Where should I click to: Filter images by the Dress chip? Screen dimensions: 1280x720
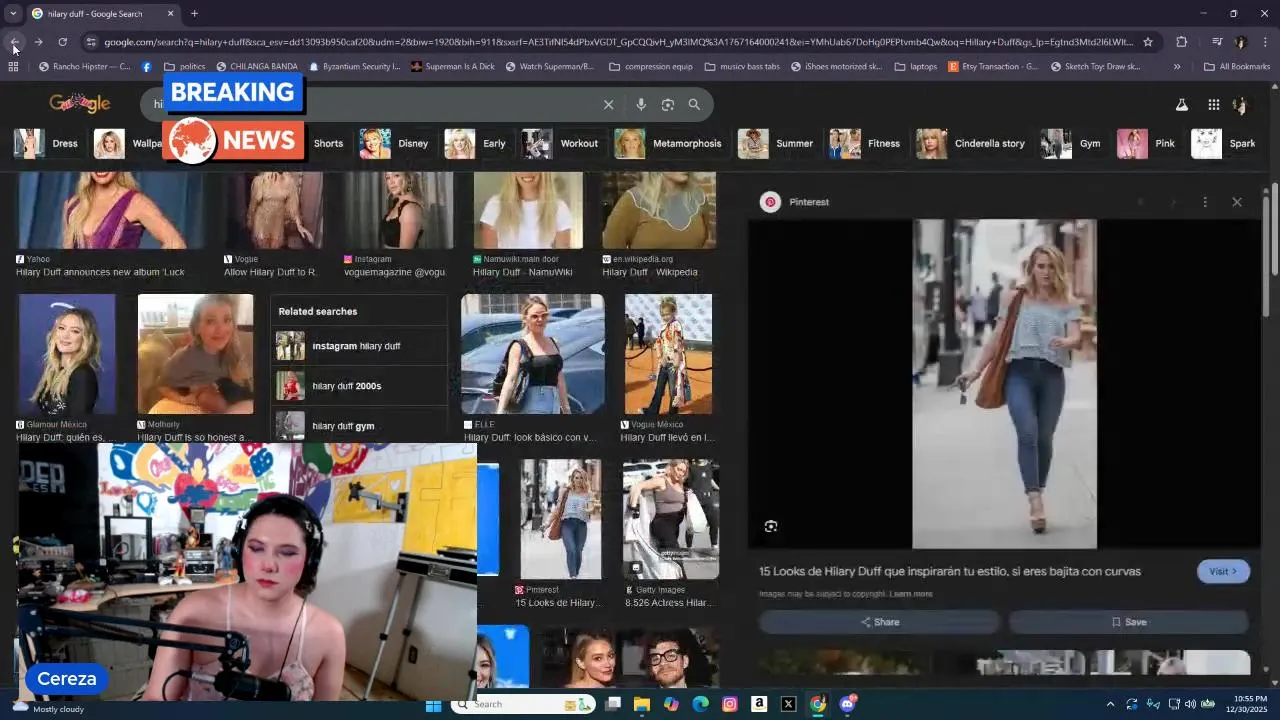[x=46, y=143]
